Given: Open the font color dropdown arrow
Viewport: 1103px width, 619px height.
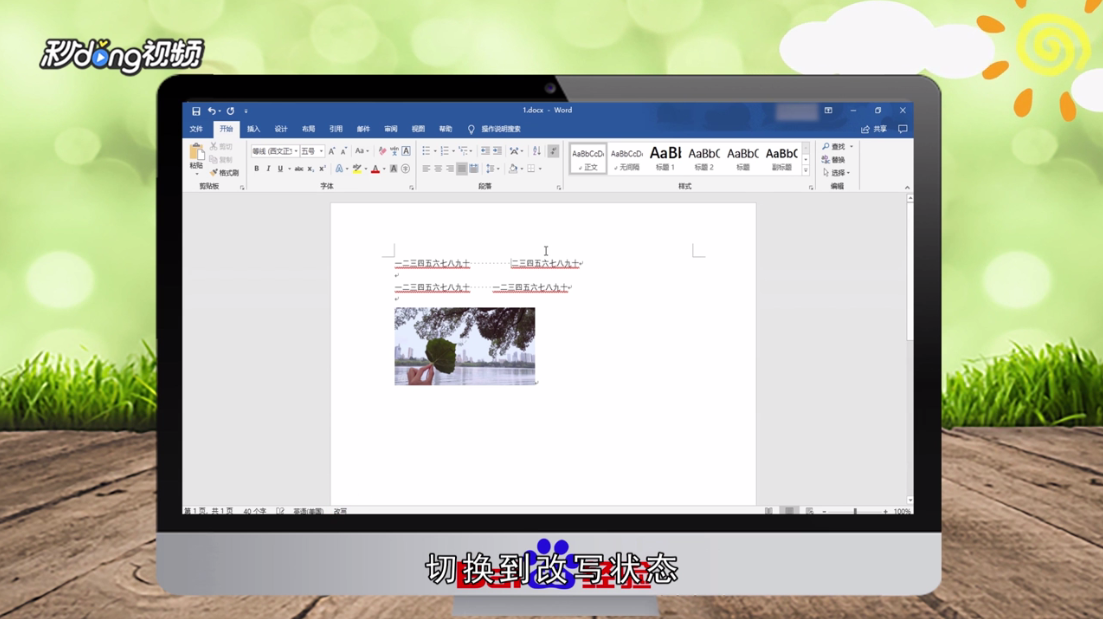Looking at the screenshot, I should pyautogui.click(x=383, y=169).
